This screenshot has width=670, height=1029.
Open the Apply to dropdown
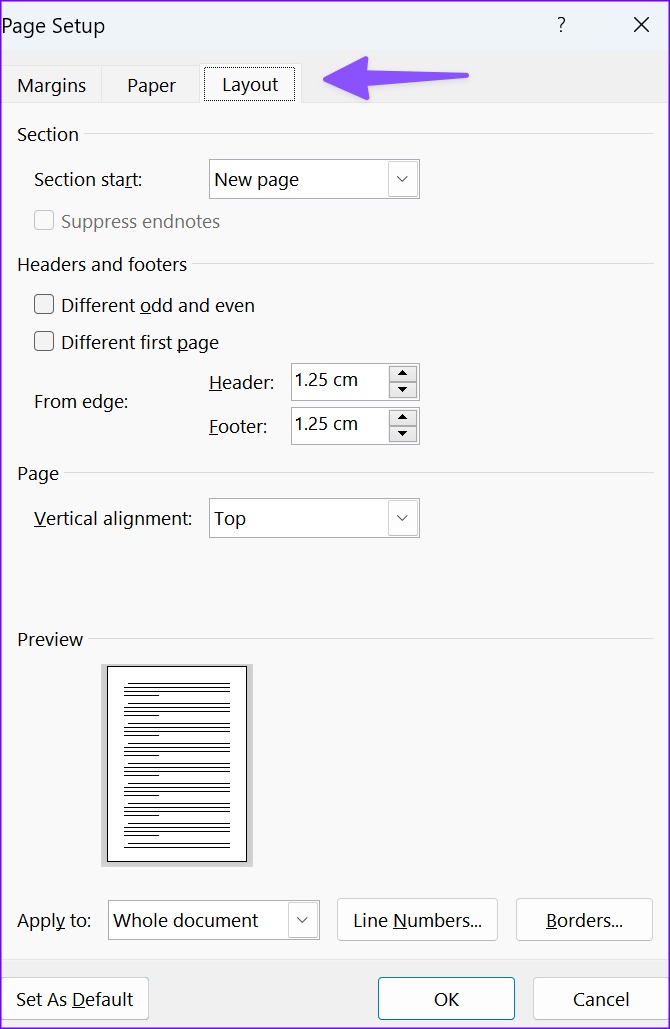(x=303, y=920)
